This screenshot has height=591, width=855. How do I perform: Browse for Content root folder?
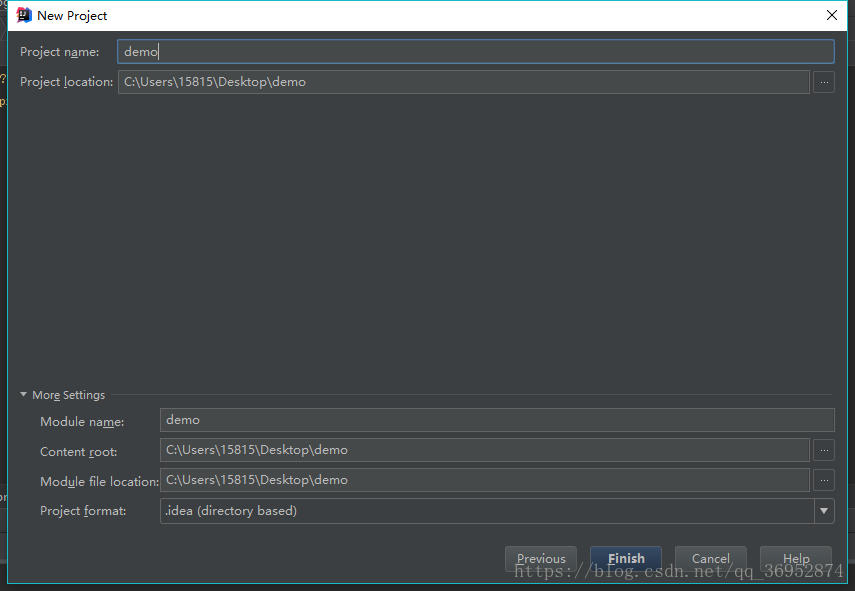coord(824,450)
